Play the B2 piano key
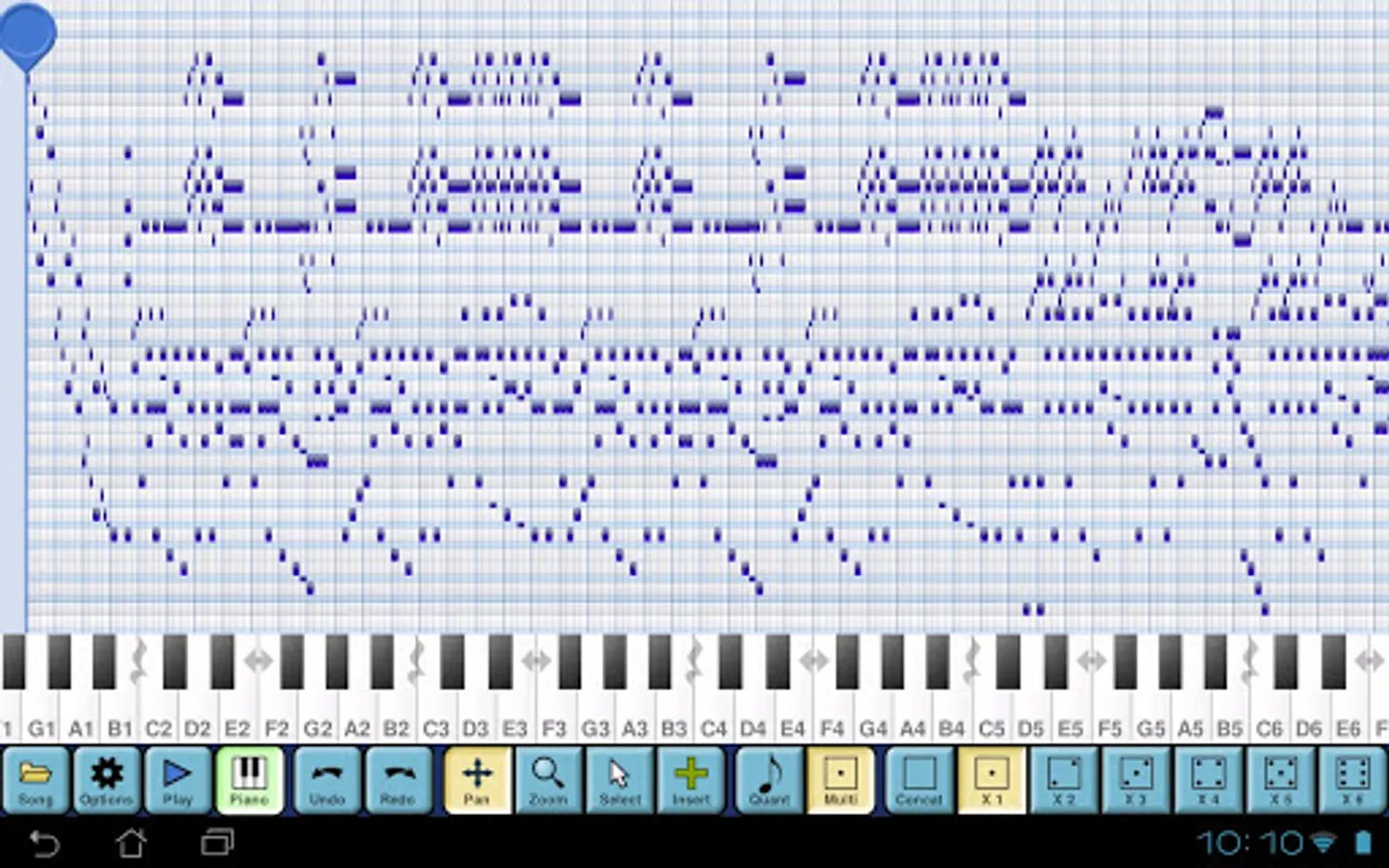 396,714
